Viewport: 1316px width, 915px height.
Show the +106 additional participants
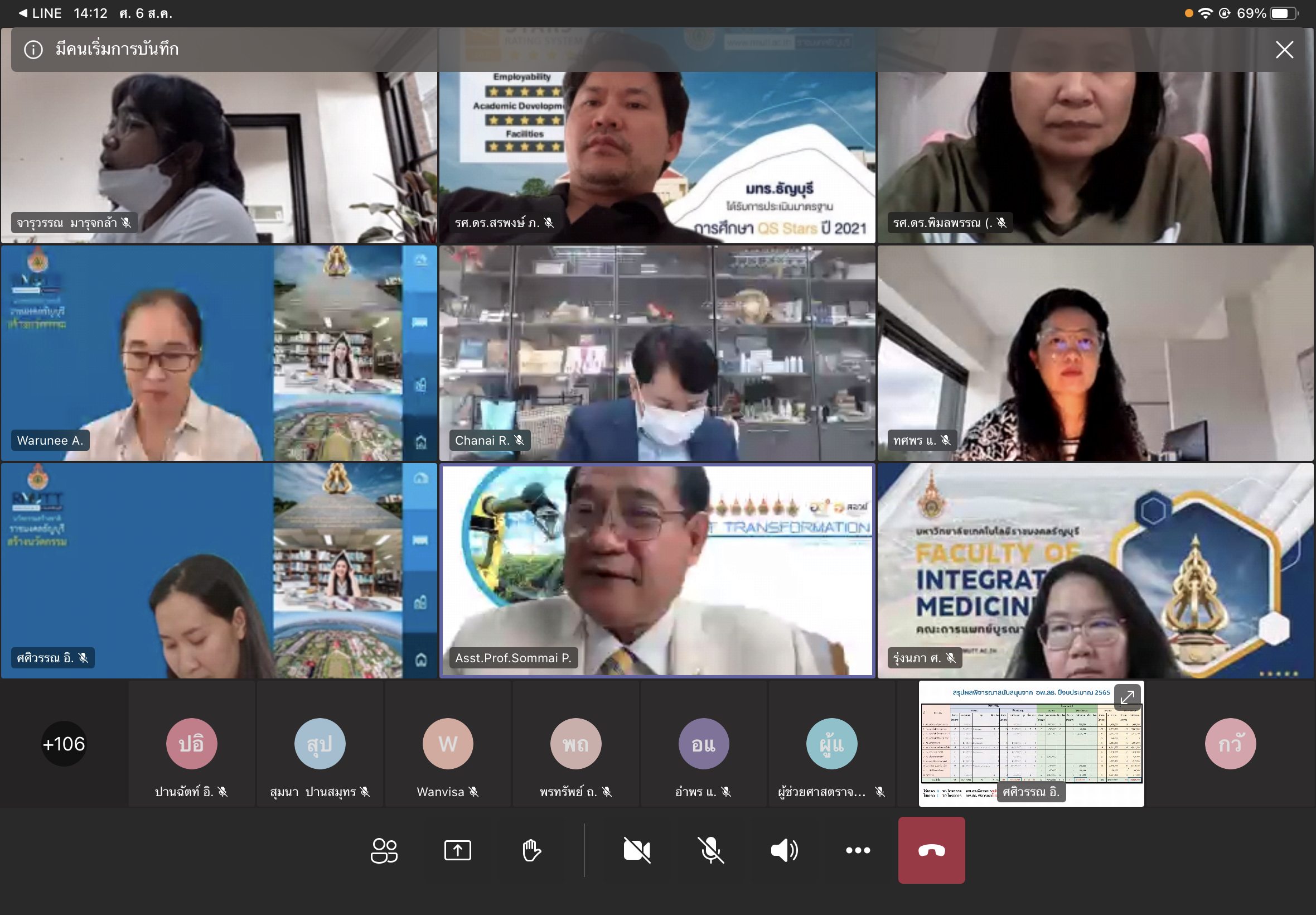(64, 744)
